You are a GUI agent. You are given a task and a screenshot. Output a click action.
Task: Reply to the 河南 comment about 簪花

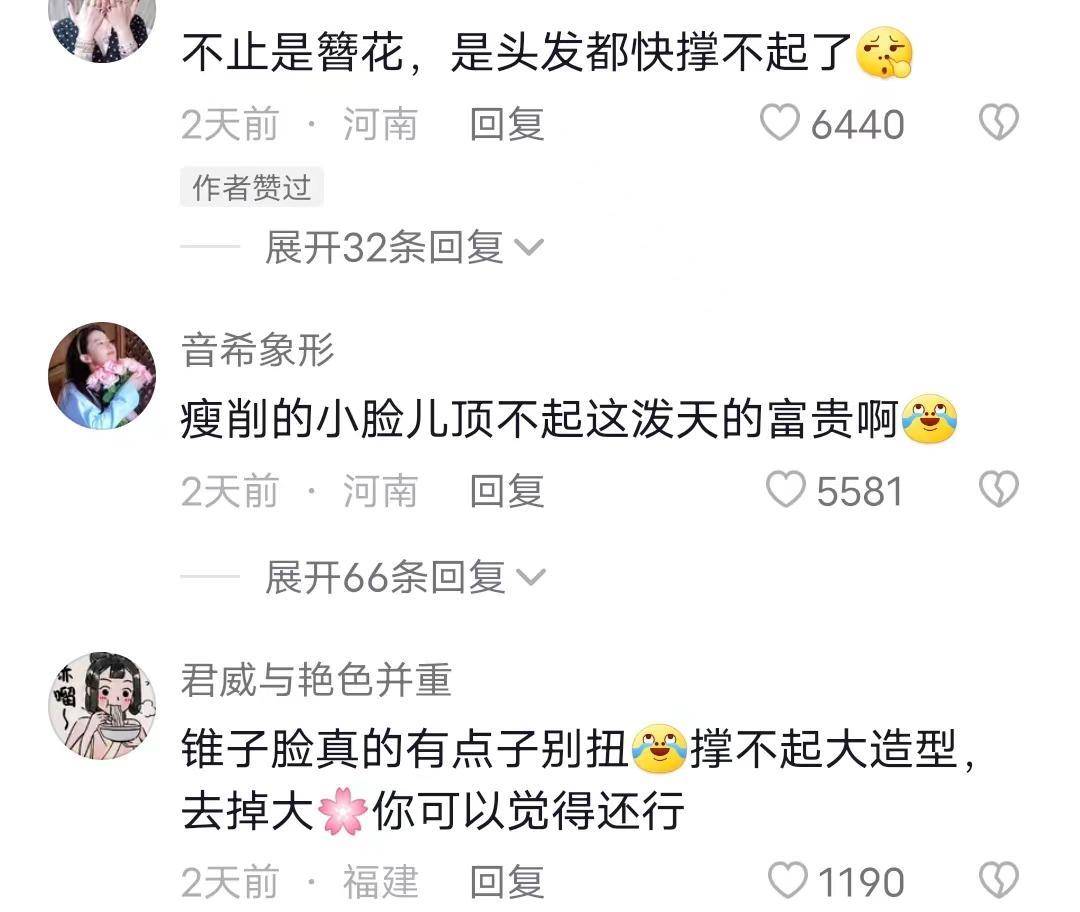[508, 125]
